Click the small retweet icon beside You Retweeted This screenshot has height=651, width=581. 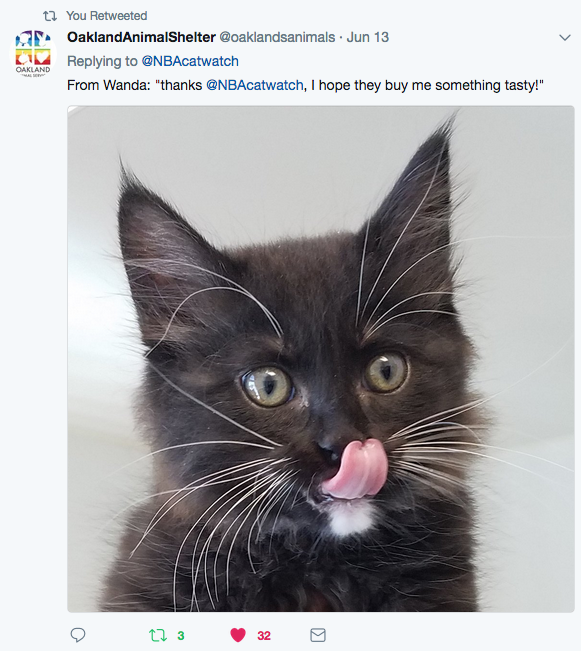coord(50,16)
